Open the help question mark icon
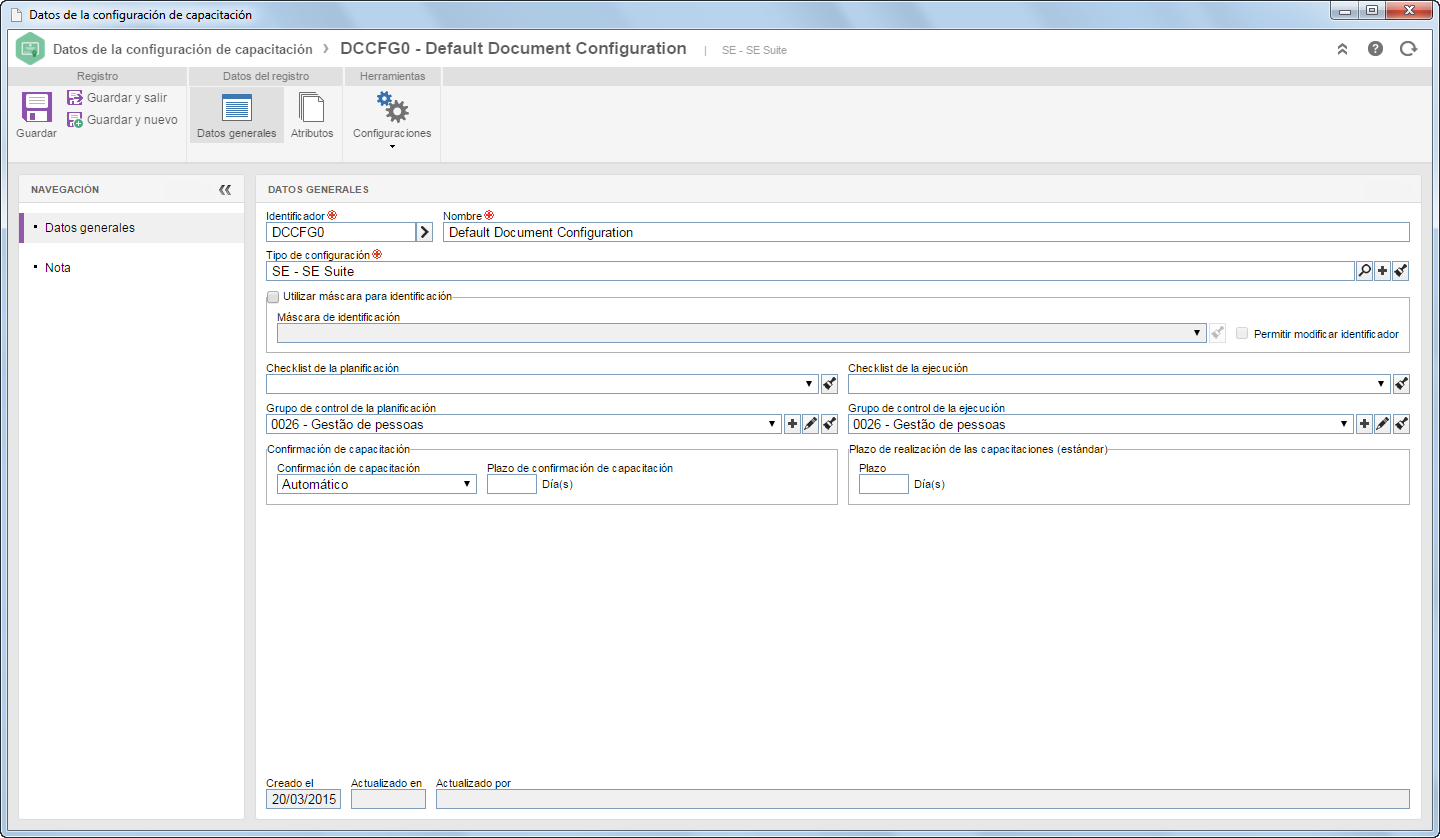The image size is (1440, 838). click(x=1376, y=48)
